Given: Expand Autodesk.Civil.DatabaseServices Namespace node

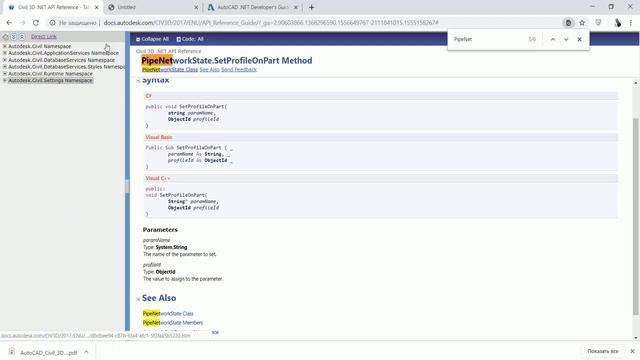Looking at the screenshot, I should point(5,60).
